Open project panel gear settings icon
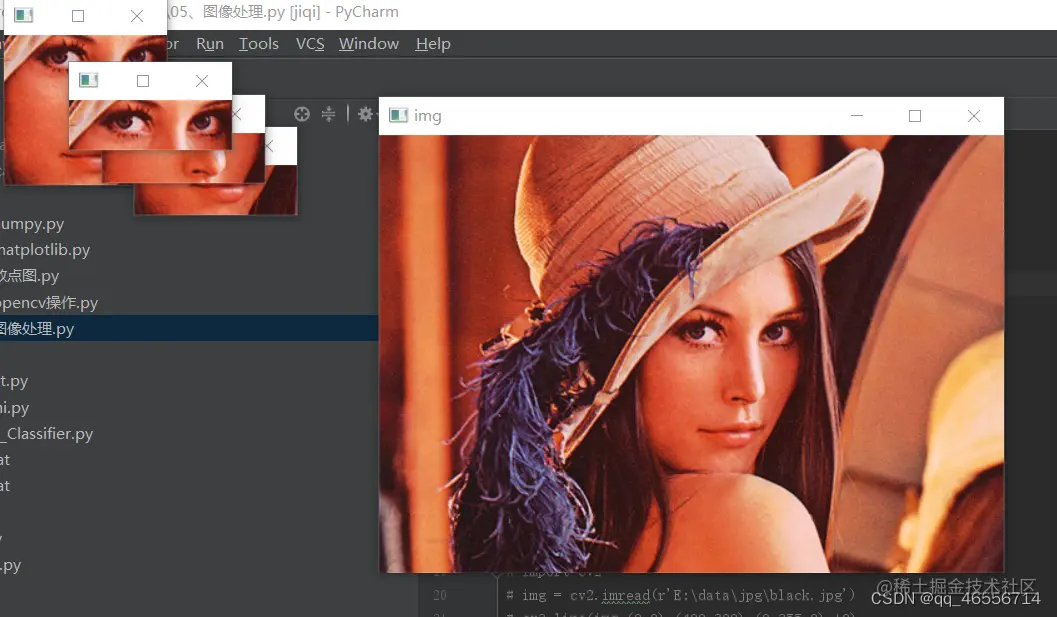 pyautogui.click(x=365, y=114)
